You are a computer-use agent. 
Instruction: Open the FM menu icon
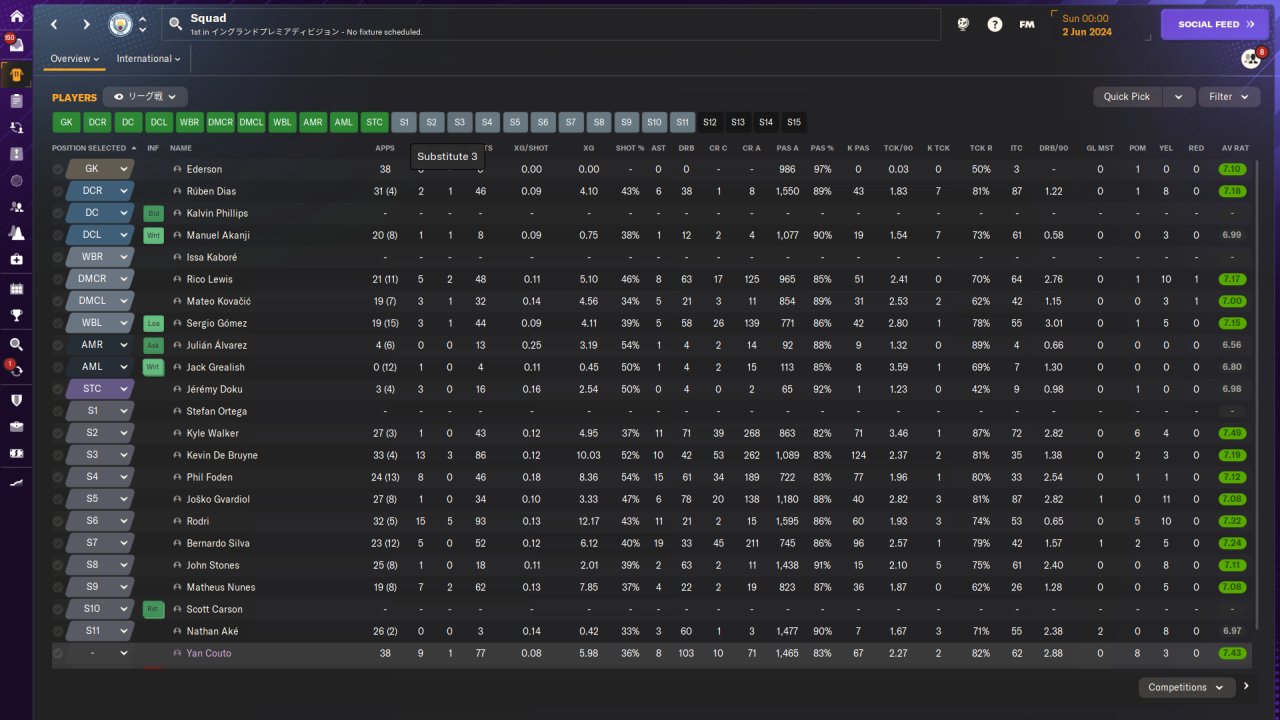pos(1027,24)
